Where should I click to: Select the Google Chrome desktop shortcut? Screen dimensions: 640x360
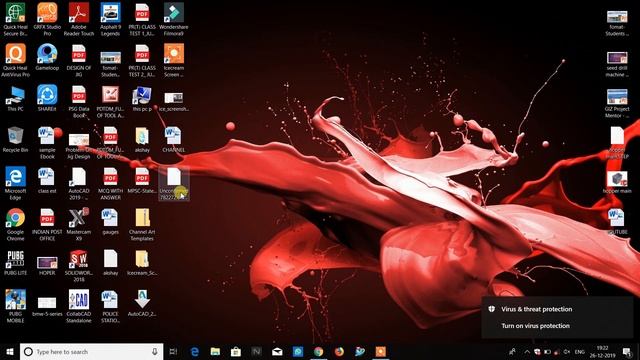point(16,224)
